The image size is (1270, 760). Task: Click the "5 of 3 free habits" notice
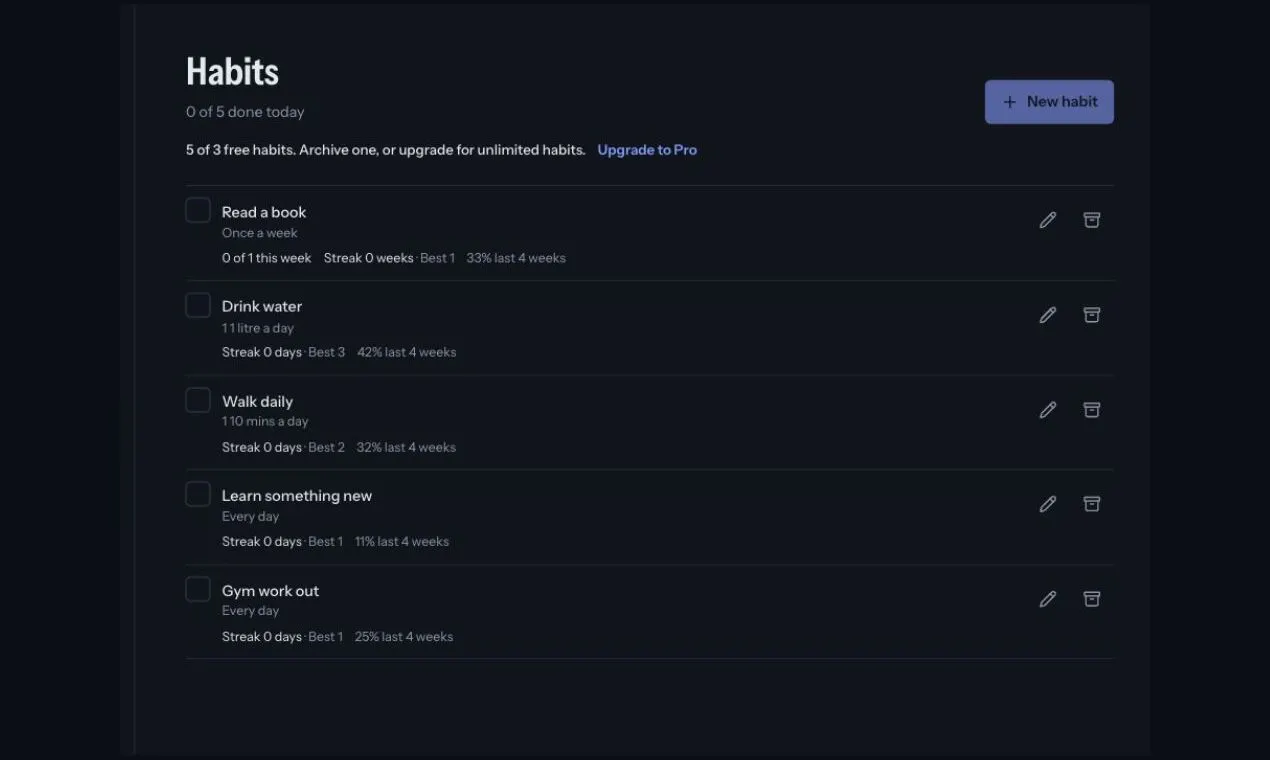click(386, 150)
